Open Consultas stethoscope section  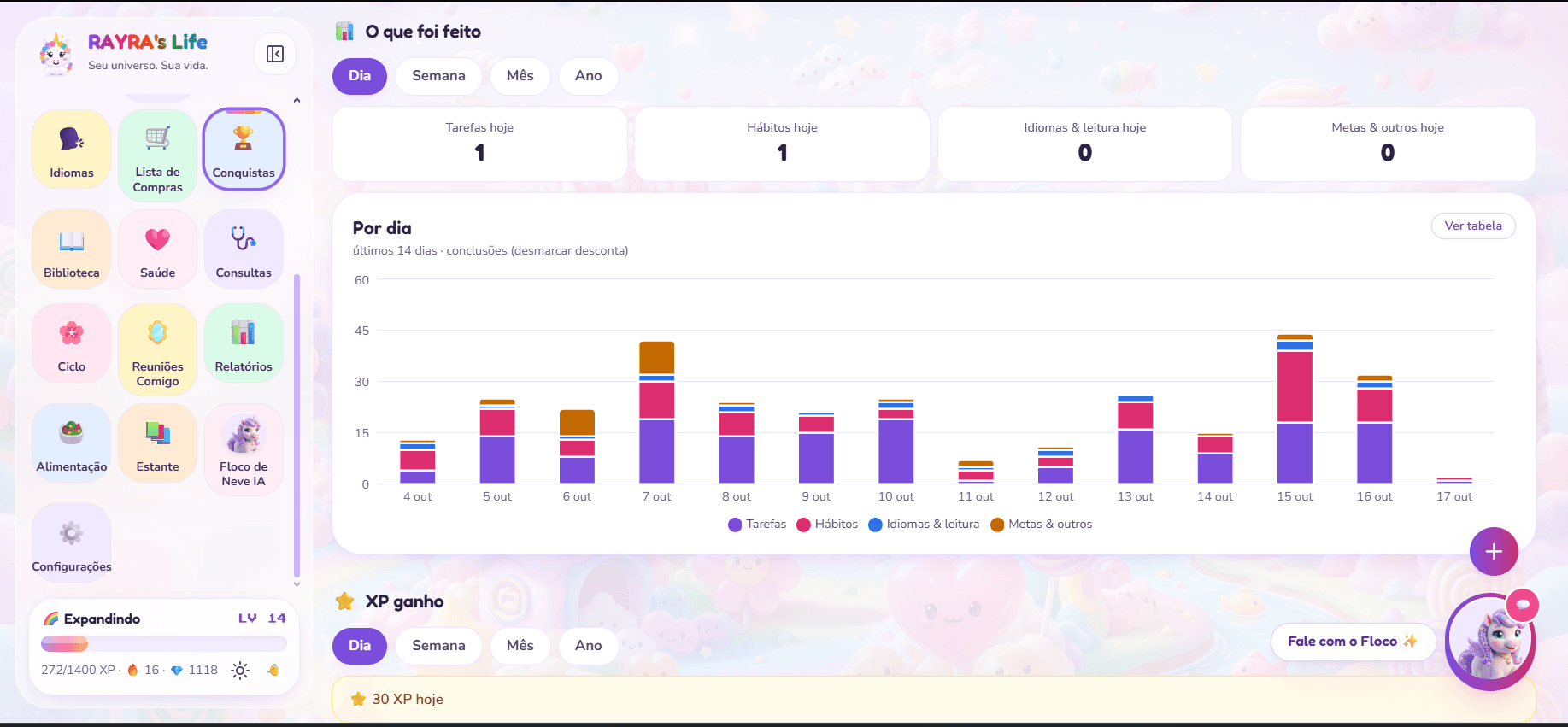[x=244, y=249]
